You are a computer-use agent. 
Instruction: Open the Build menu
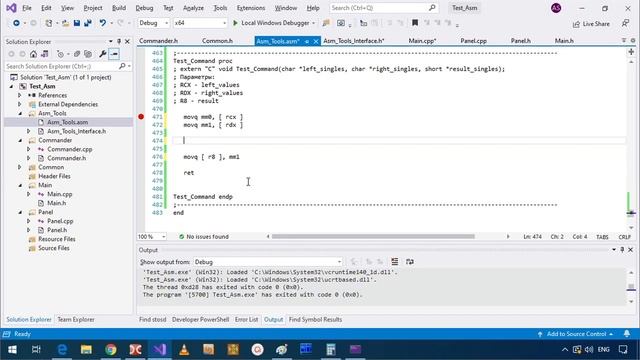(119, 8)
